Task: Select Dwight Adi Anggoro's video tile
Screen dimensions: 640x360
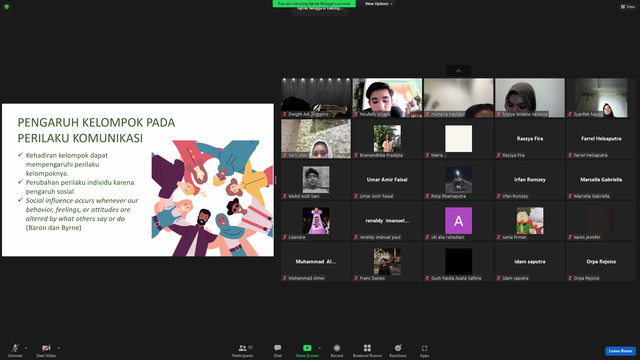Action: [316, 98]
